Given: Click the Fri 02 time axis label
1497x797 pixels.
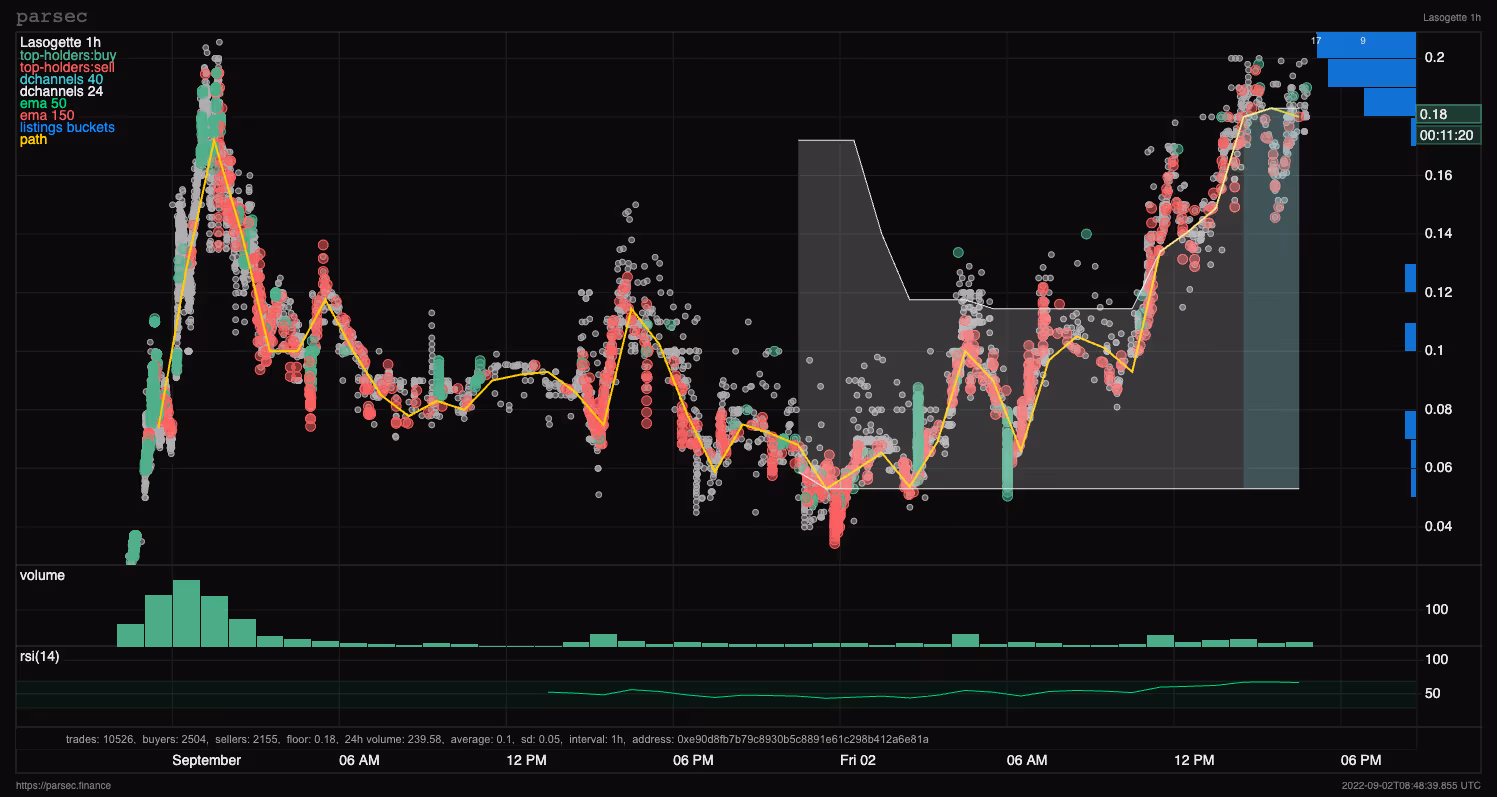Looking at the screenshot, I should click(x=858, y=760).
